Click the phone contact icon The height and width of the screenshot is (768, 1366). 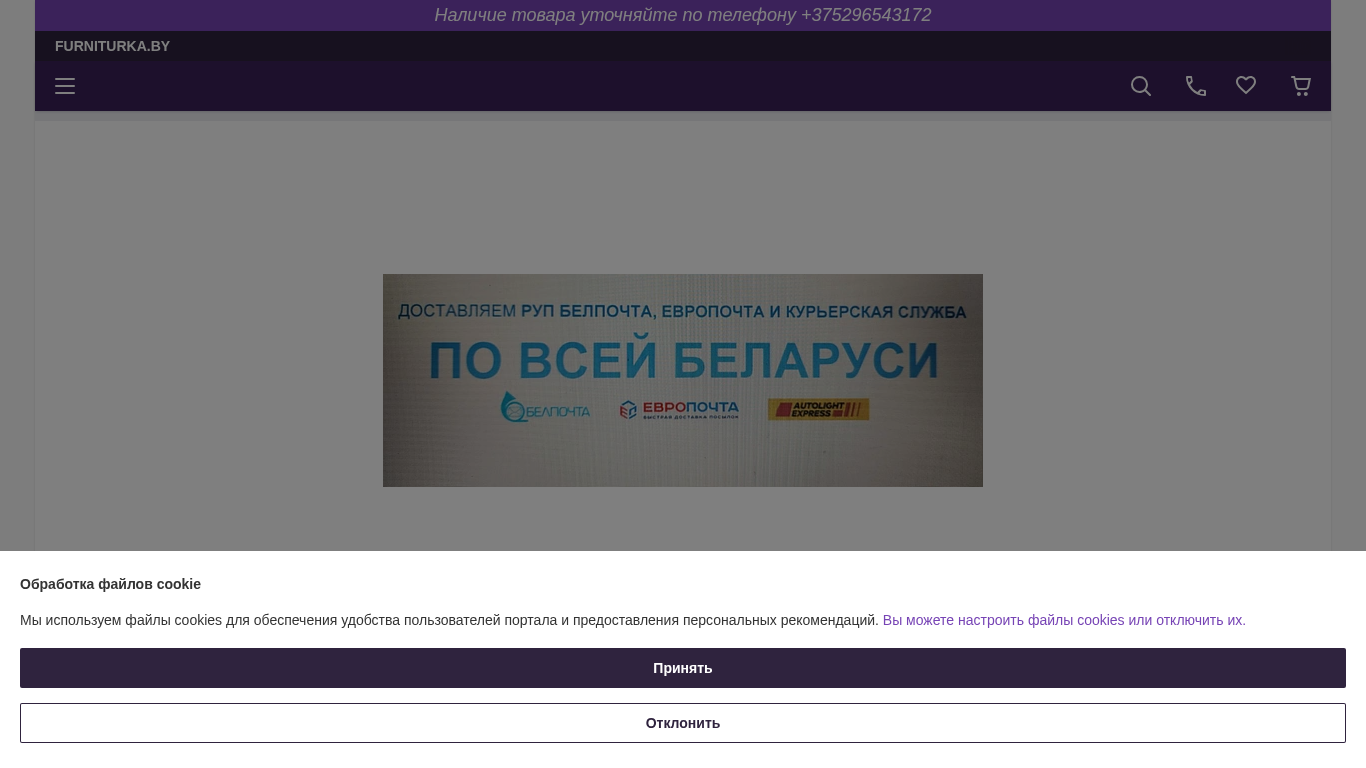click(1196, 86)
